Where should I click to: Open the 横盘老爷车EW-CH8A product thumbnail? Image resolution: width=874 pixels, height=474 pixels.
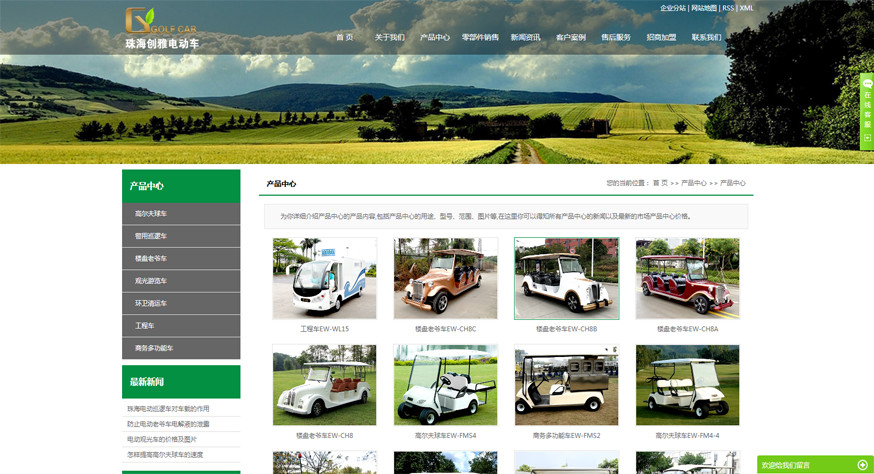(687, 278)
